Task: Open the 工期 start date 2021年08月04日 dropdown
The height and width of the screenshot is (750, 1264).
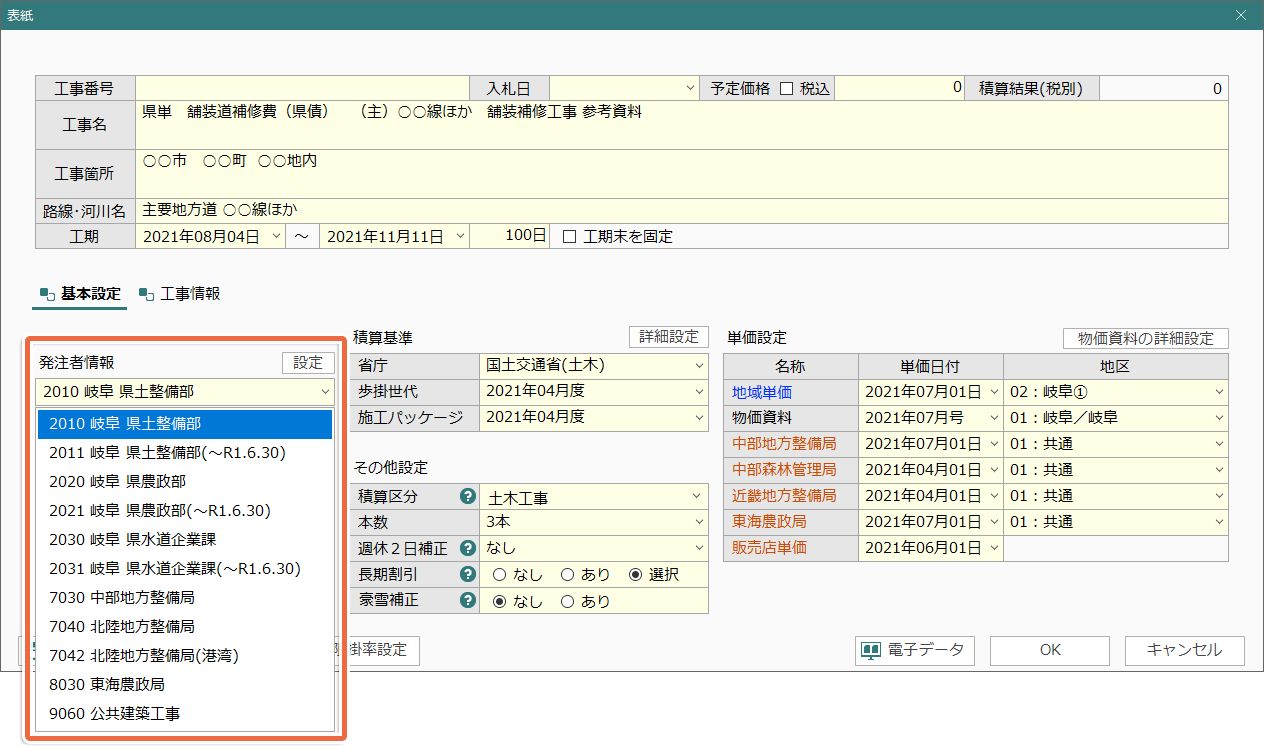Action: [x=276, y=237]
